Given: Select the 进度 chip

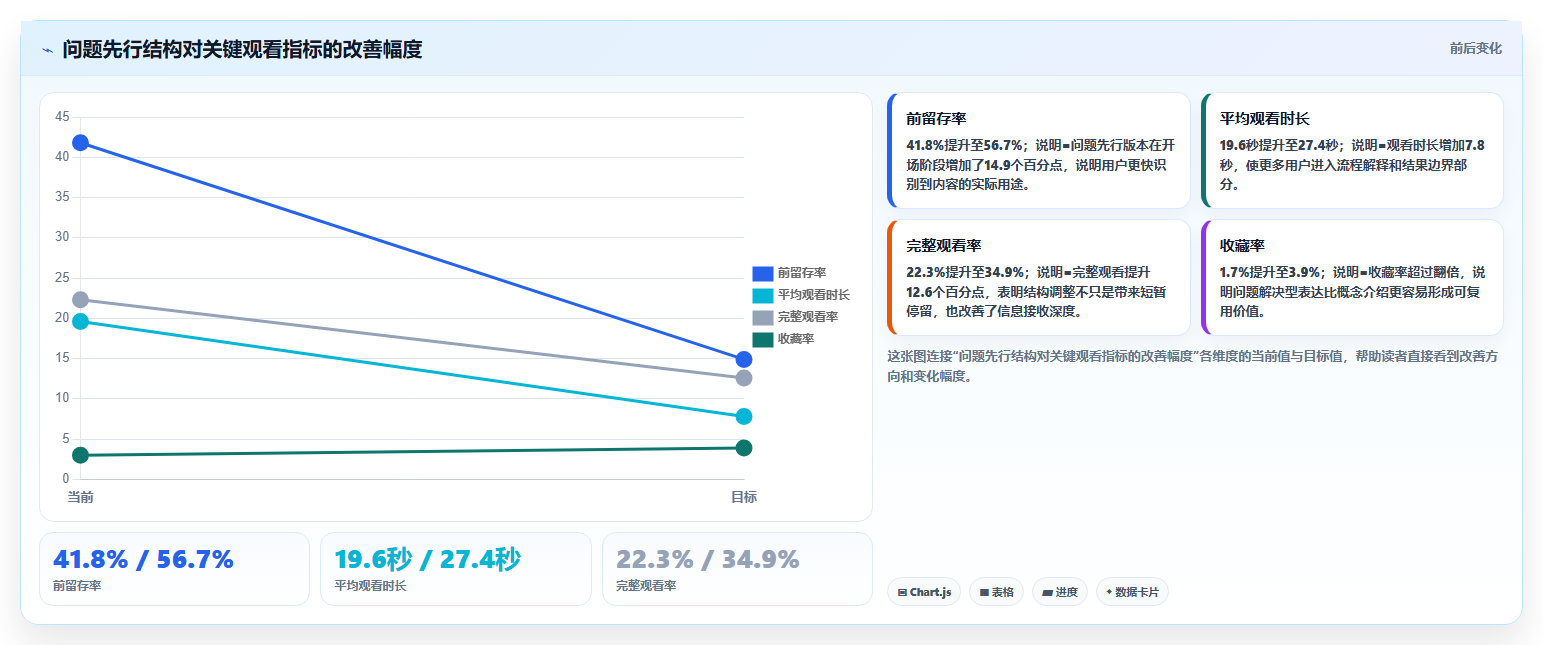Looking at the screenshot, I should (1059, 592).
